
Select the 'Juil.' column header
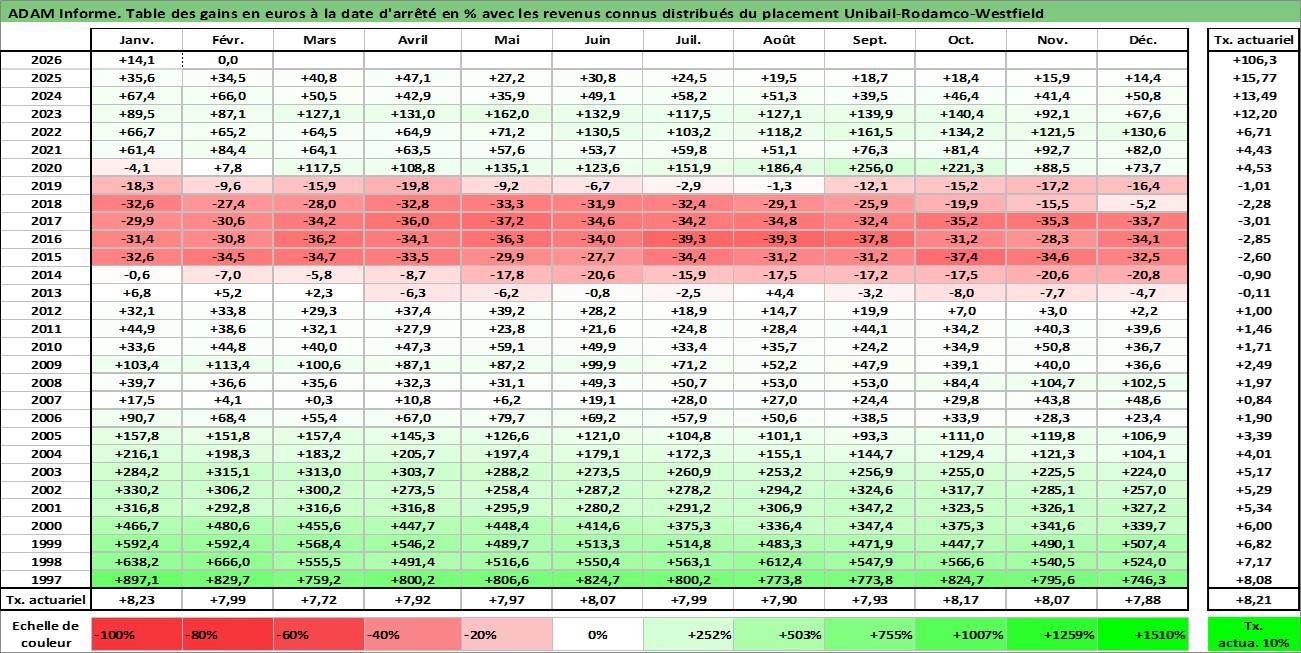(x=688, y=41)
